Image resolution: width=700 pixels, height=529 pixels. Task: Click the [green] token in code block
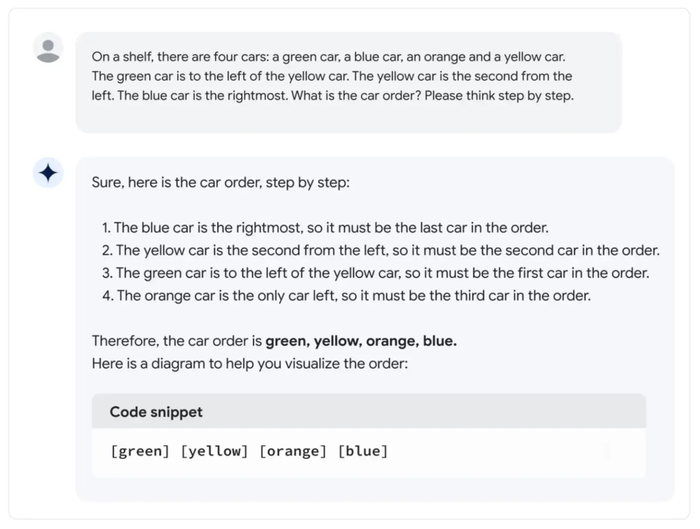140,451
